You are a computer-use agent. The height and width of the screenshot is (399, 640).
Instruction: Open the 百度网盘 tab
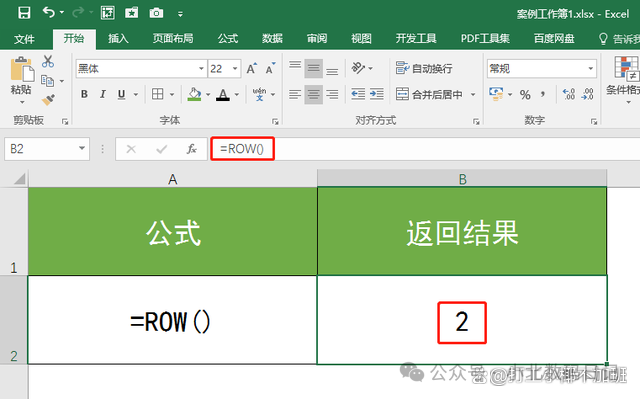554,39
